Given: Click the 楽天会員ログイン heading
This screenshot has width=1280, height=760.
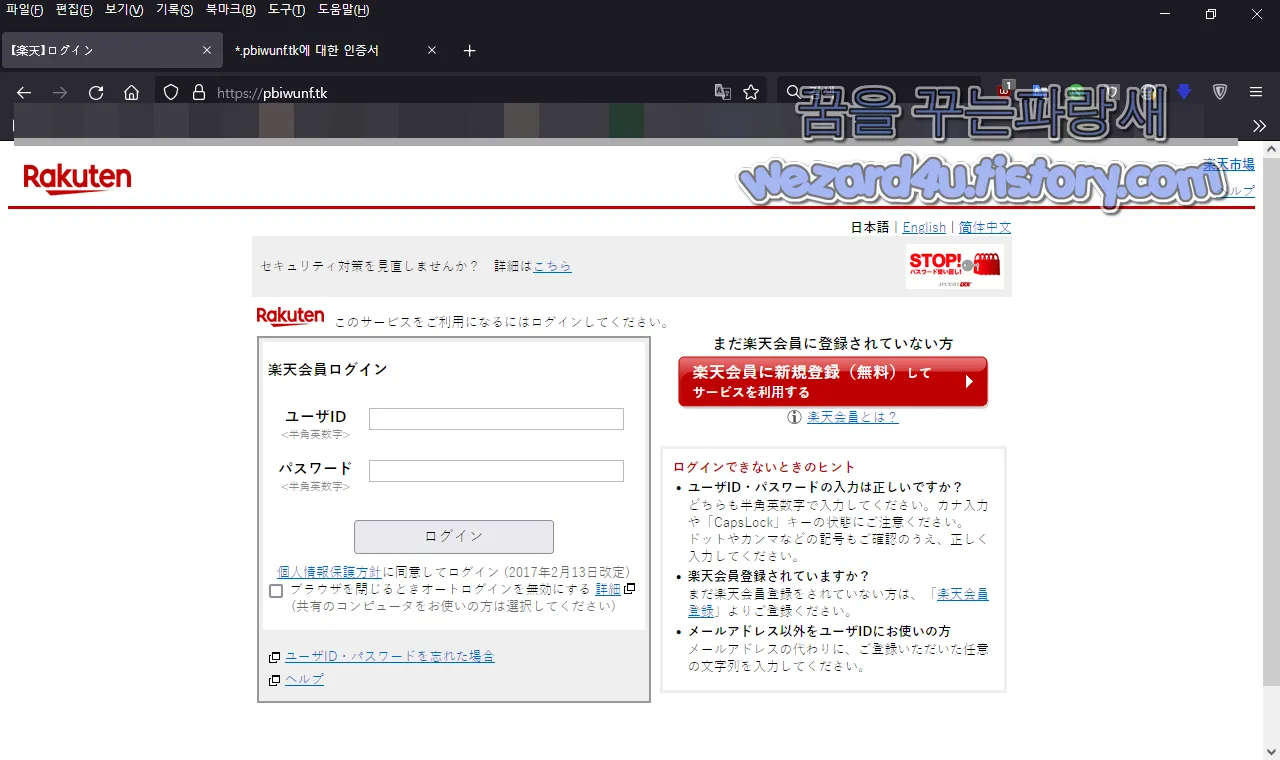Looking at the screenshot, I should click(x=328, y=369).
